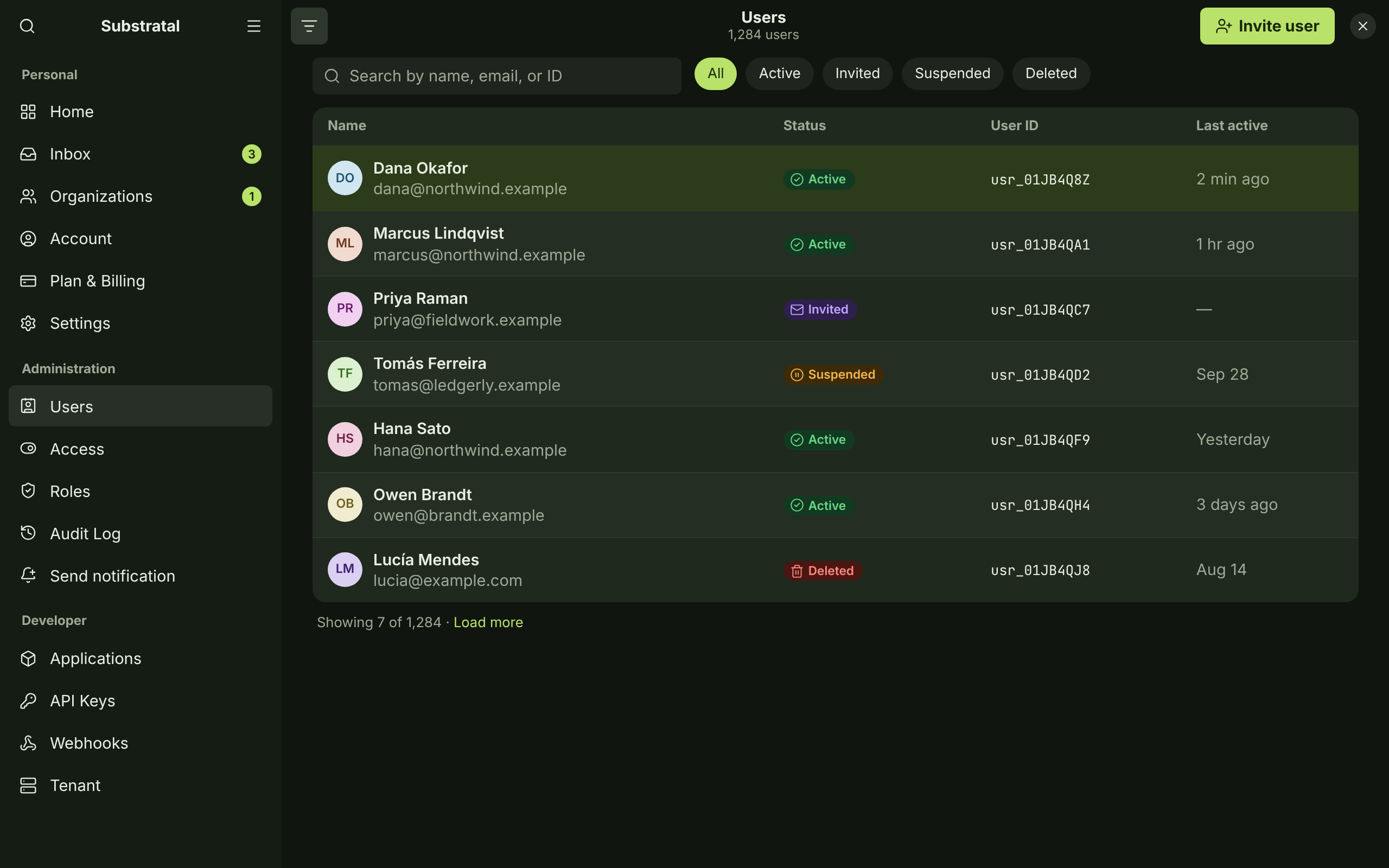Open the Audit Log page

click(x=141, y=533)
